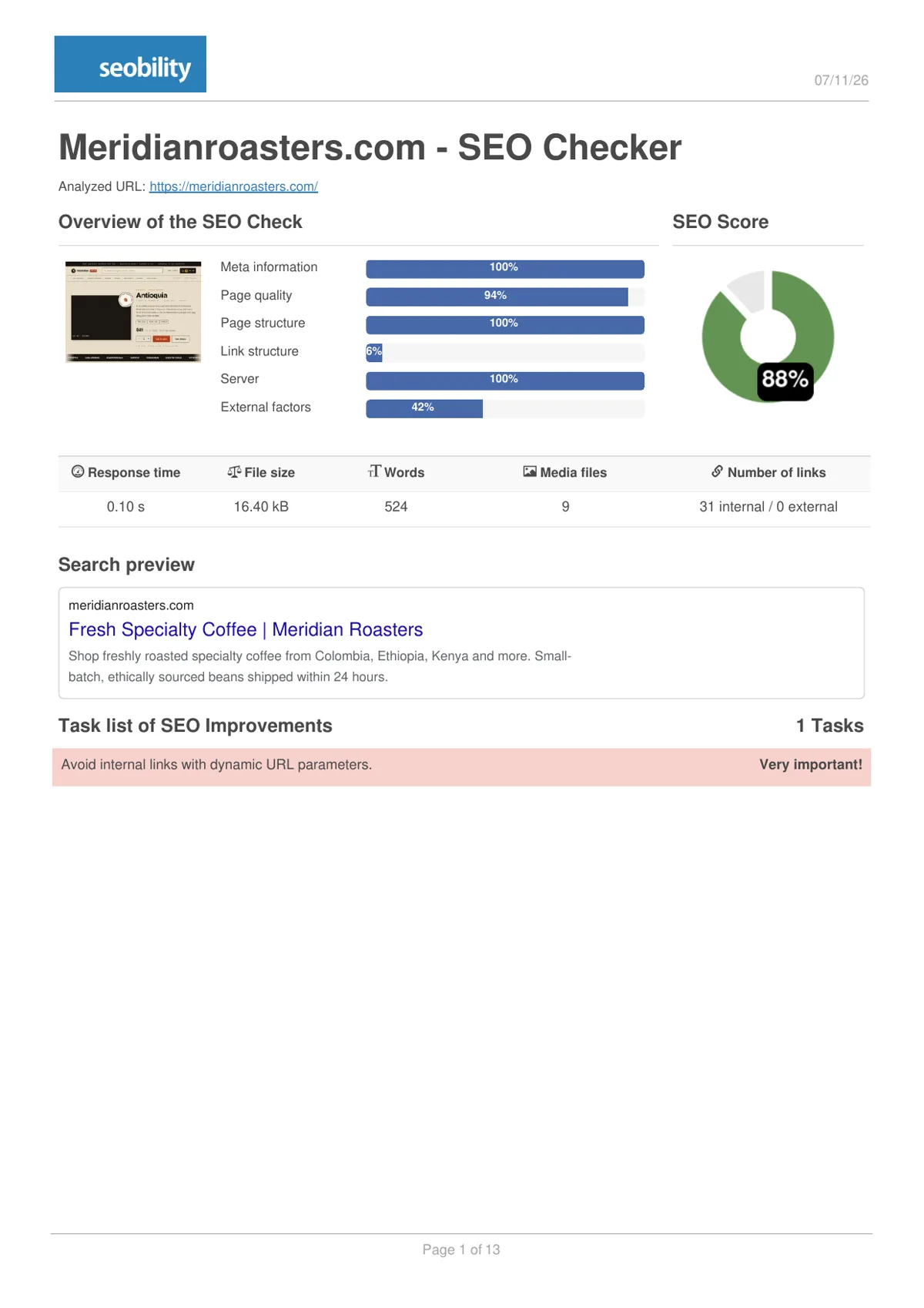Click the Page quality 94% progress bar
The height and width of the screenshot is (1308, 924).
505,297
